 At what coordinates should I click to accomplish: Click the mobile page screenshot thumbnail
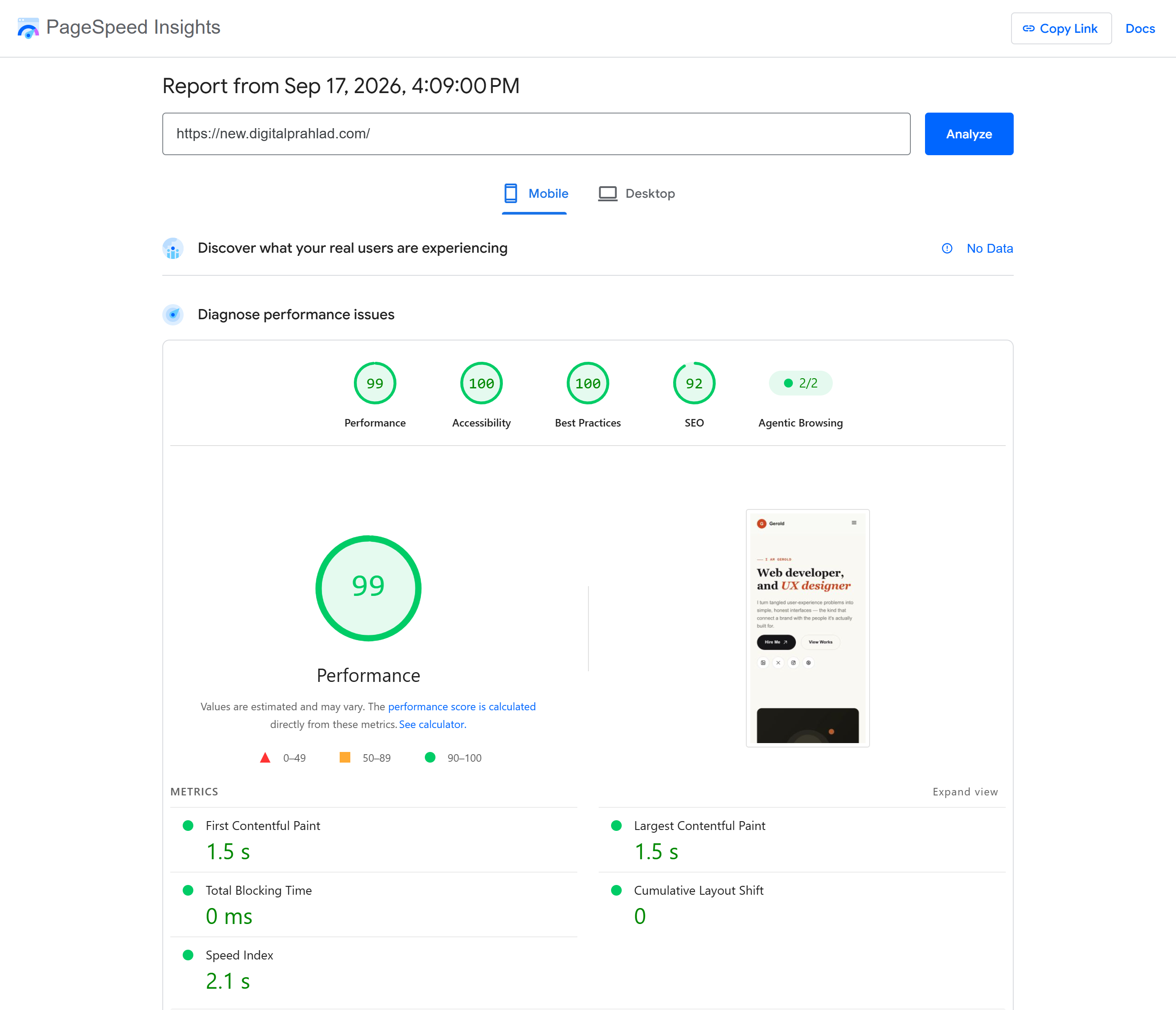[808, 628]
